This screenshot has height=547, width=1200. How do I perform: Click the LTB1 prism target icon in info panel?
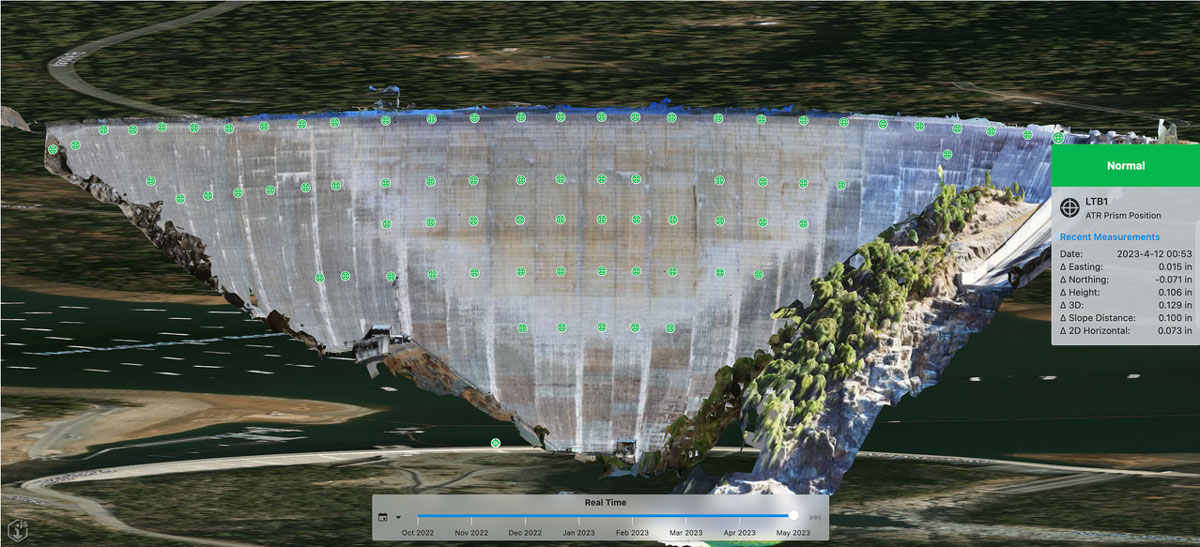(x=1069, y=207)
